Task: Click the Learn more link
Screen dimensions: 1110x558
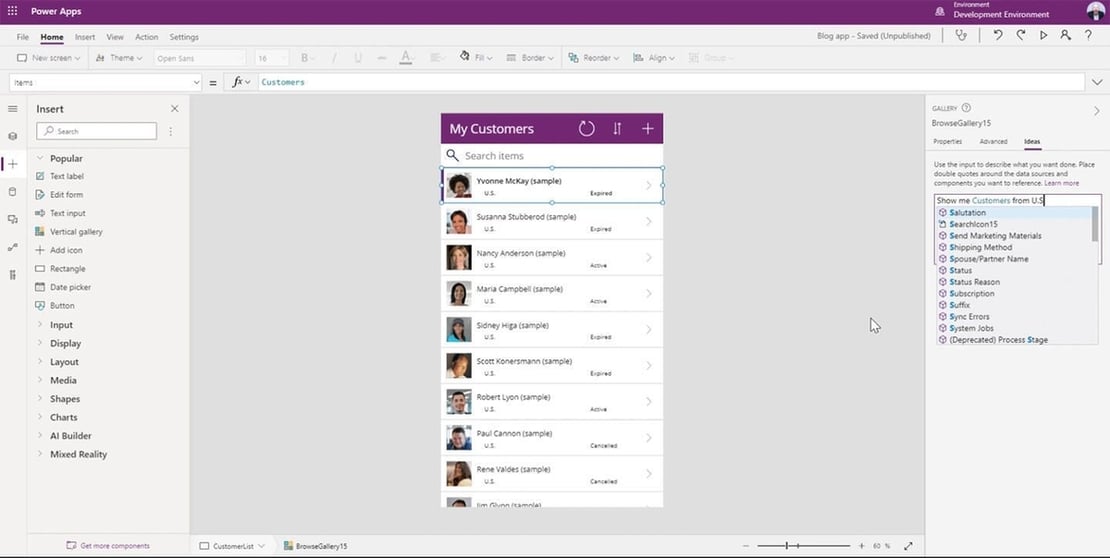Action: [x=1061, y=183]
